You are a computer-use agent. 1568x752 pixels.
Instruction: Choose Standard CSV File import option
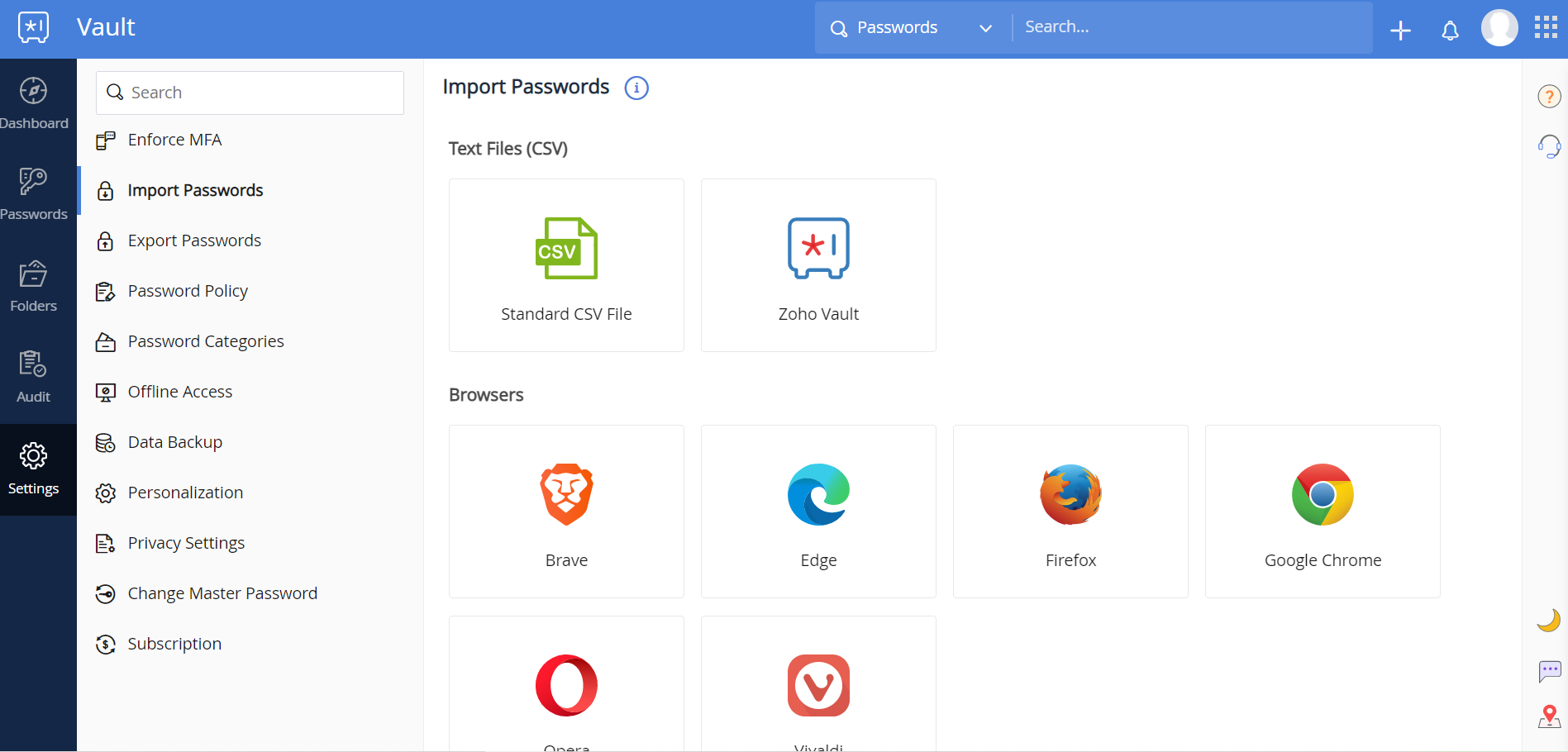(565, 264)
